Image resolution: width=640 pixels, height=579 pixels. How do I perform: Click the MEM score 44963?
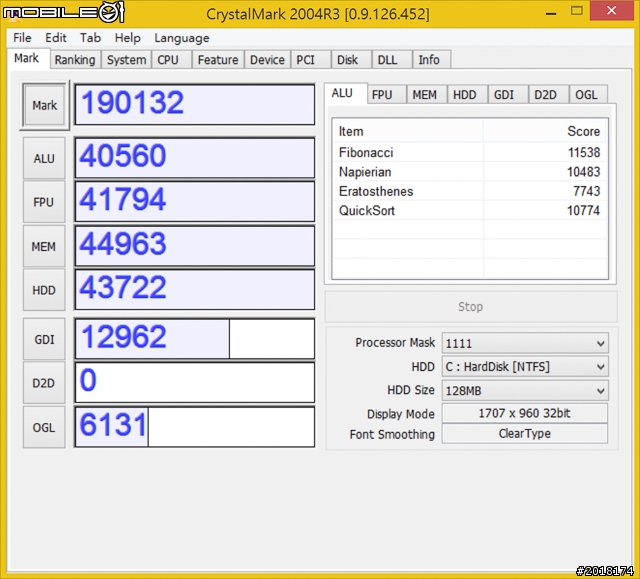(195, 246)
